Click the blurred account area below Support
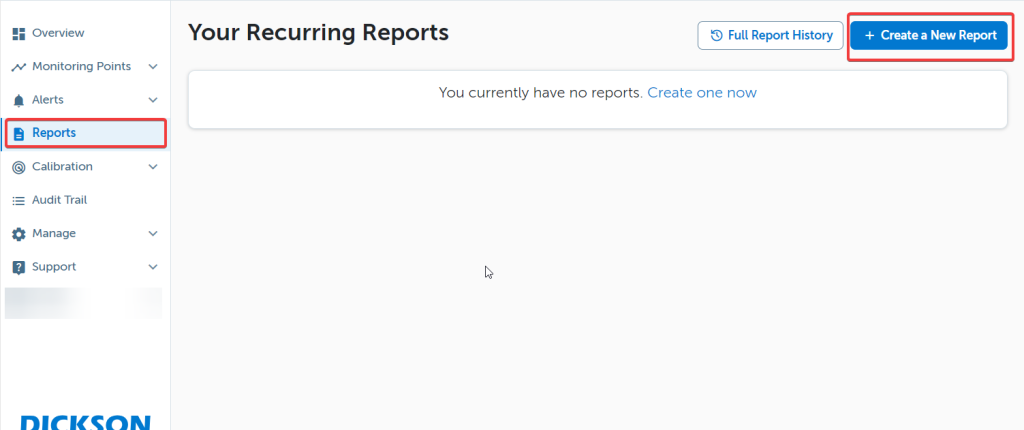 83,303
